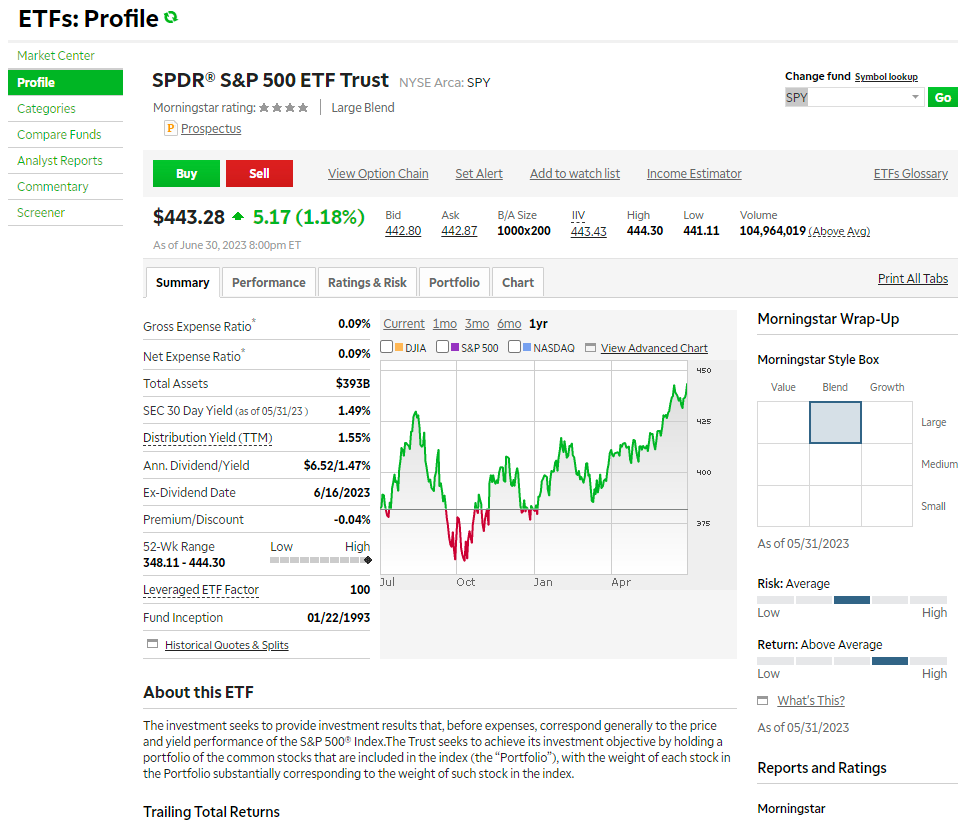This screenshot has width=973, height=823.
Task: Set chart range to 3mo
Action: (477, 323)
